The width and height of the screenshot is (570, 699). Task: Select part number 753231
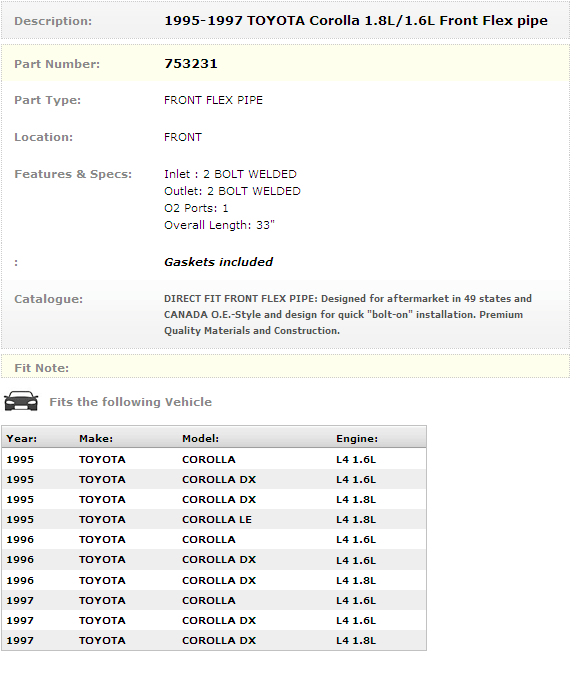click(191, 64)
